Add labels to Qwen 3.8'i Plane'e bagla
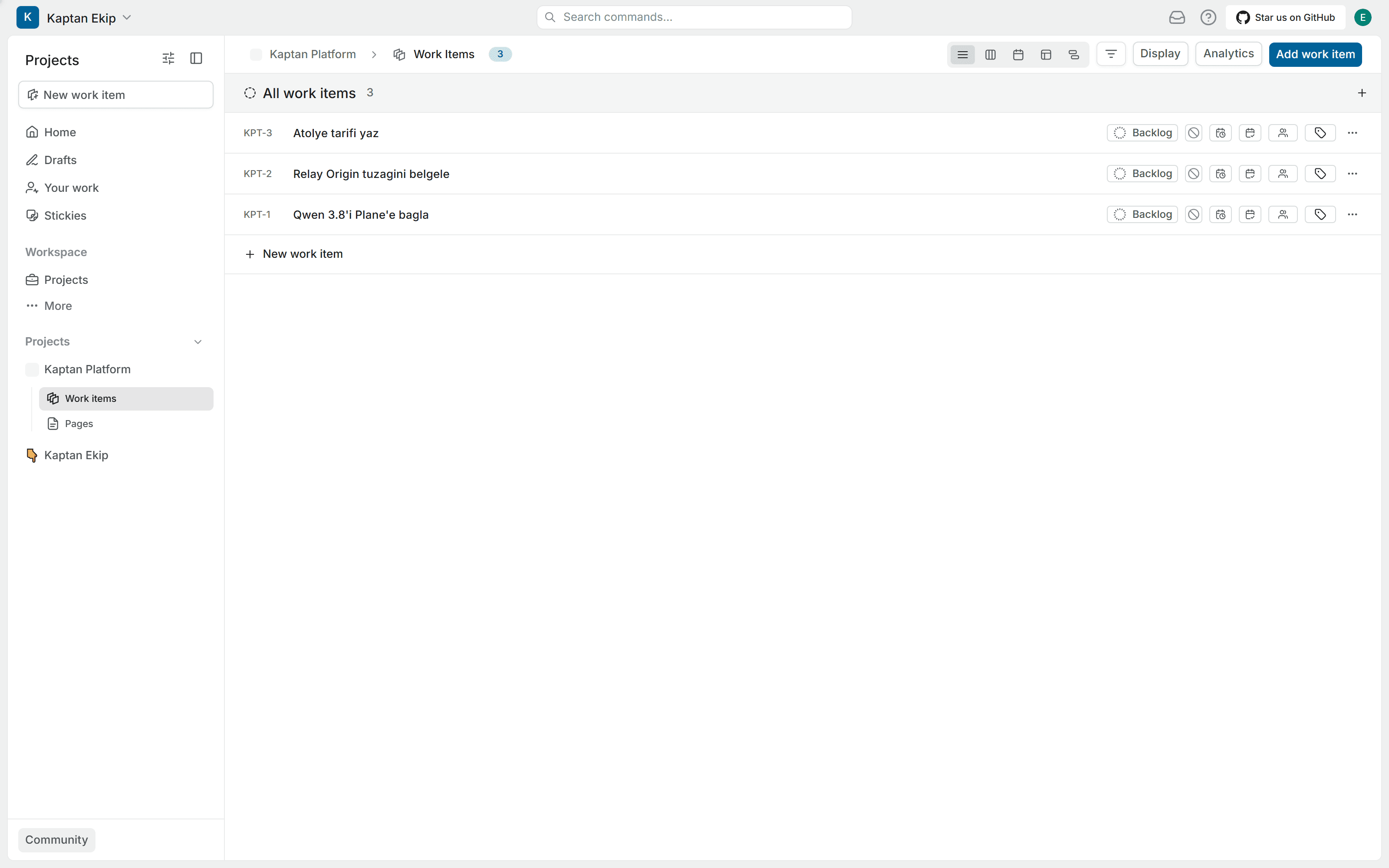Image resolution: width=1389 pixels, height=868 pixels. [1320, 214]
